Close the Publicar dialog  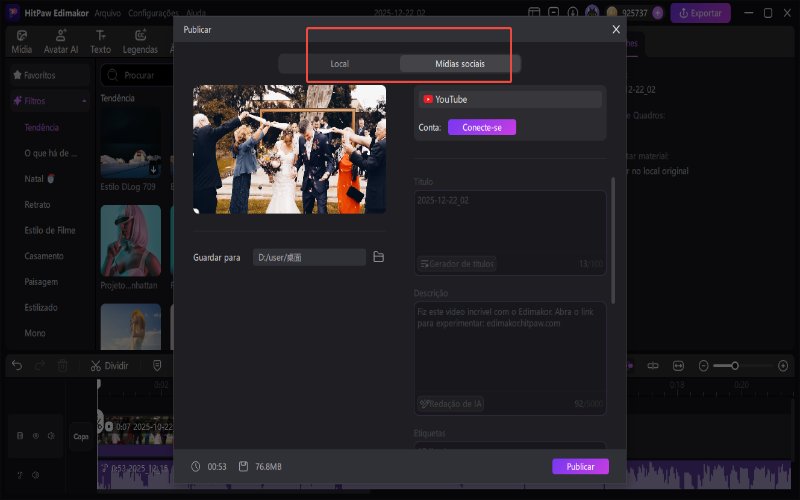coord(616,30)
